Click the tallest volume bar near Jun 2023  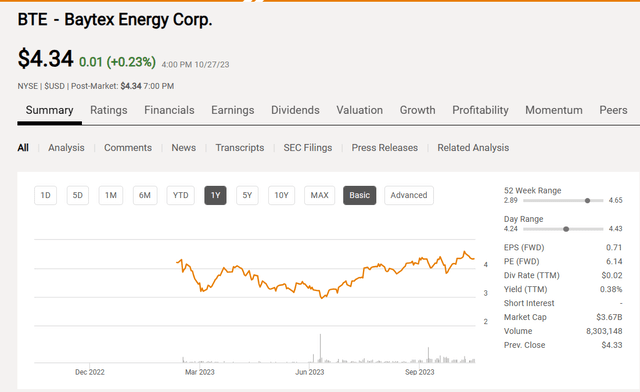[320, 348]
